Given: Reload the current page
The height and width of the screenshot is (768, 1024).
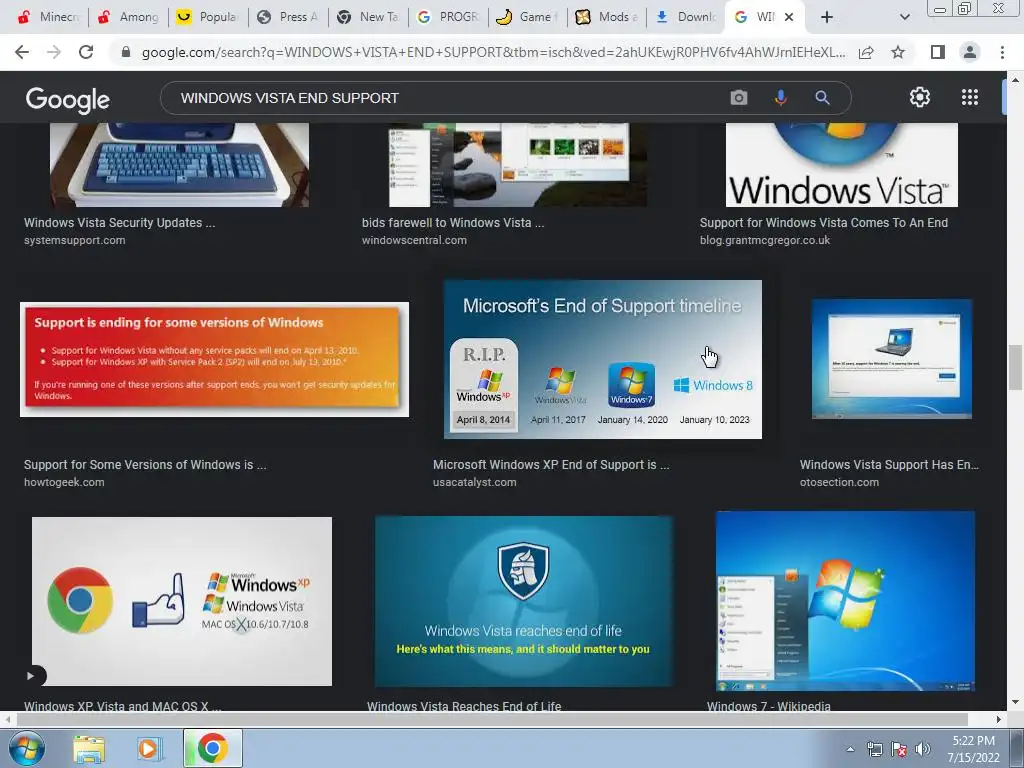Looking at the screenshot, I should [86, 52].
